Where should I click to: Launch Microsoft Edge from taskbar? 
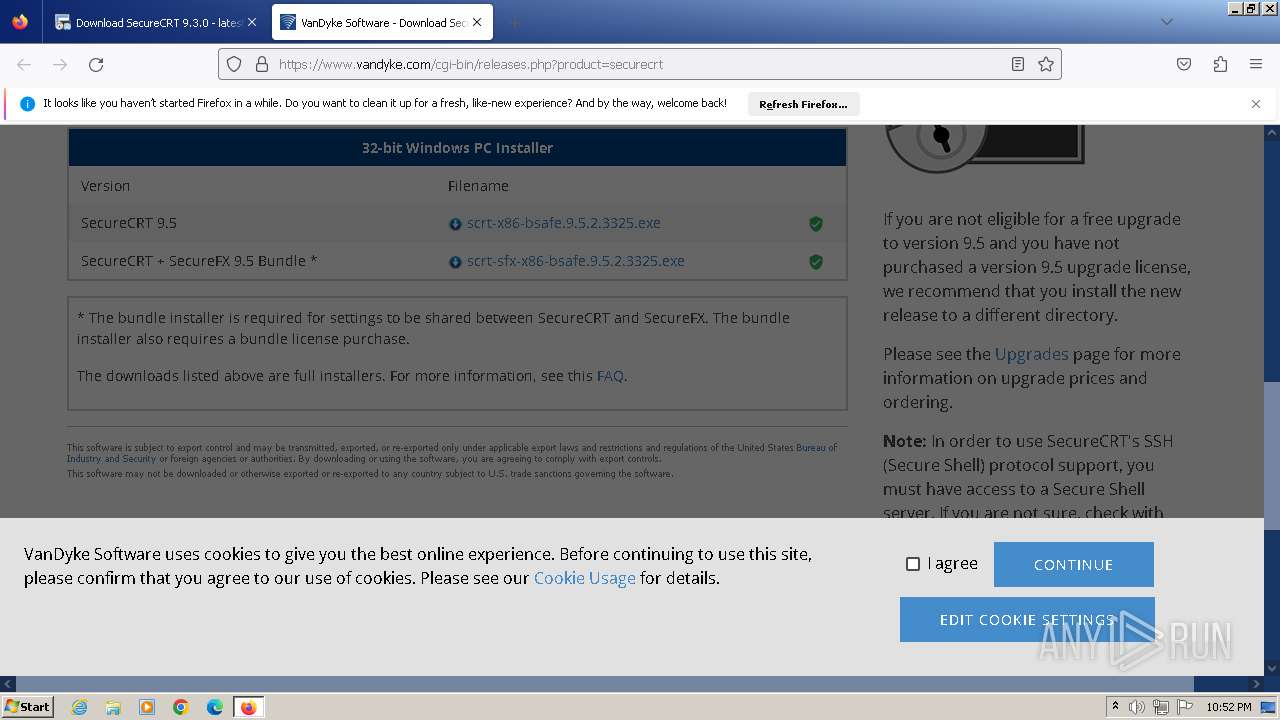click(x=215, y=707)
